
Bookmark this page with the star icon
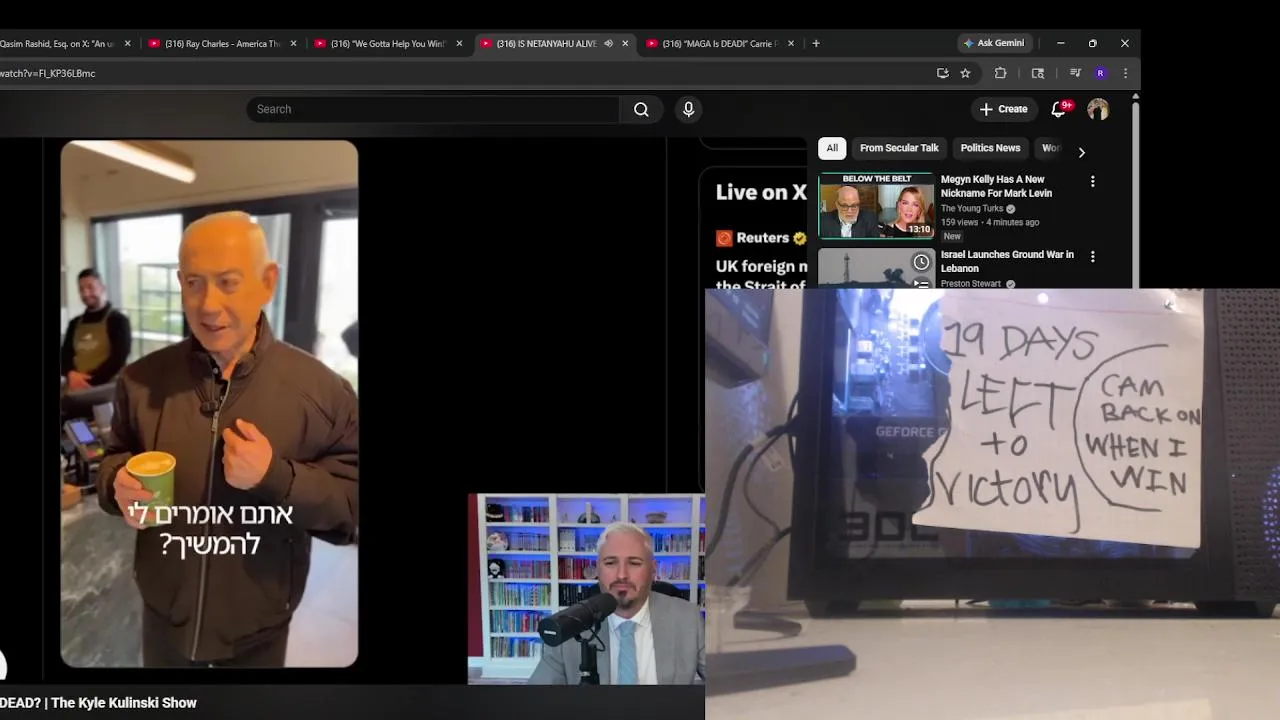click(x=965, y=73)
